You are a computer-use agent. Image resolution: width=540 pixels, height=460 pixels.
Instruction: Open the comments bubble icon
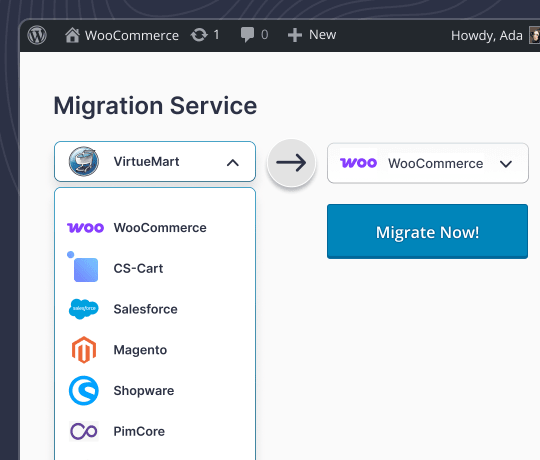pyautogui.click(x=247, y=35)
